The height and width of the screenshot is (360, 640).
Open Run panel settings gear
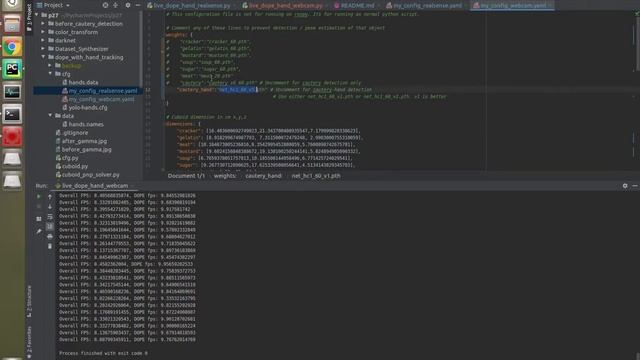pyautogui.click(x=625, y=186)
